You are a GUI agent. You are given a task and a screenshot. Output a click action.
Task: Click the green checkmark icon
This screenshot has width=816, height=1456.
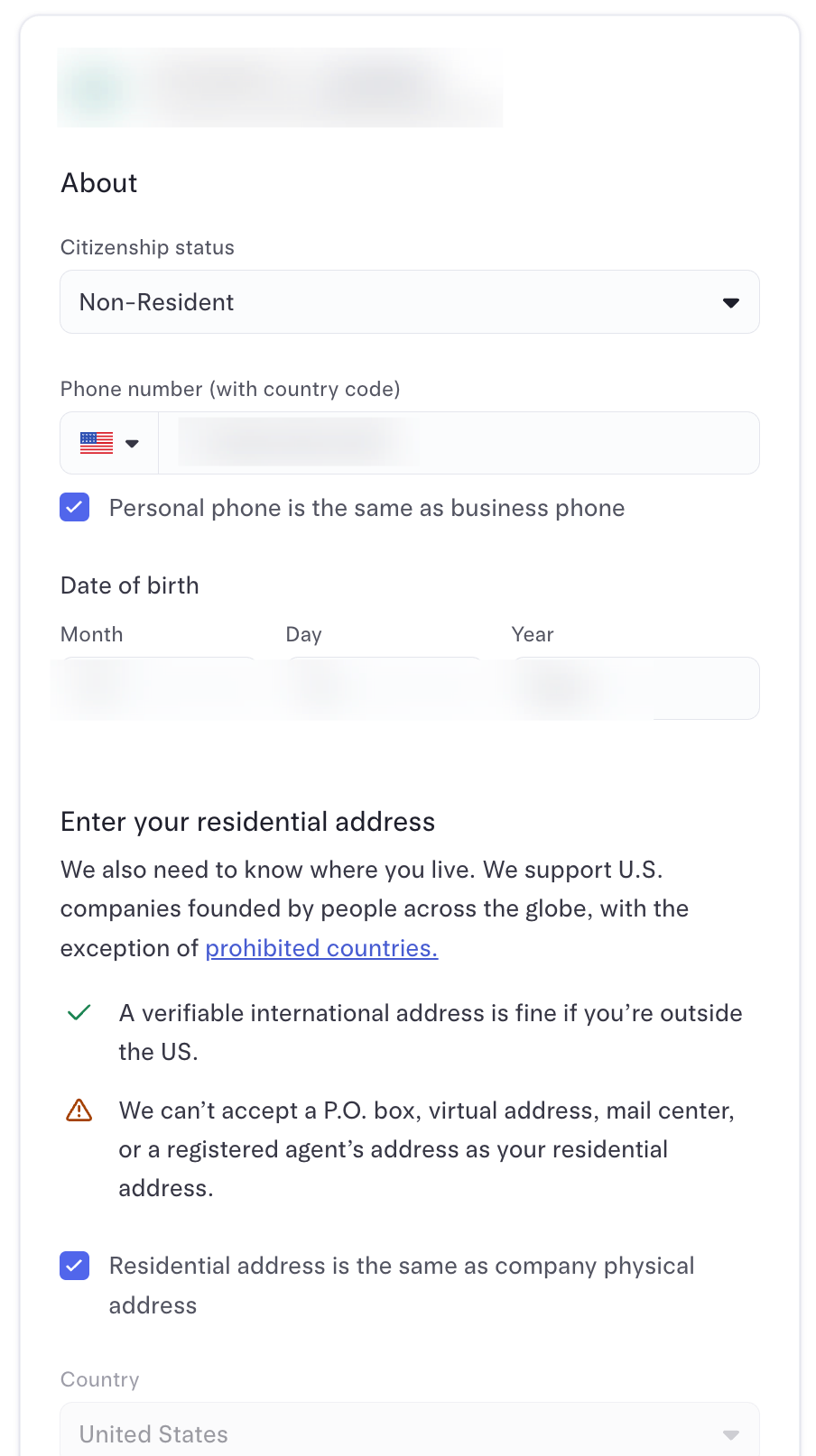[79, 1013]
